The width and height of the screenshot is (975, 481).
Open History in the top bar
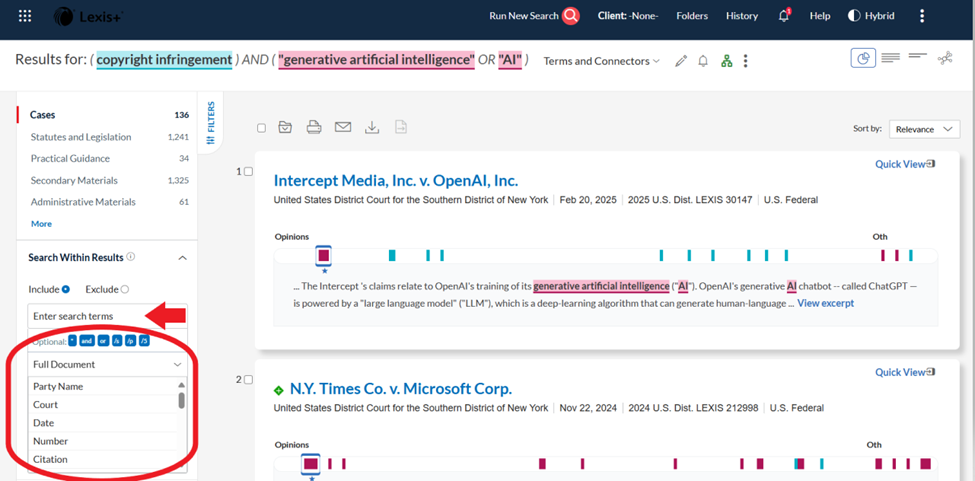point(742,16)
